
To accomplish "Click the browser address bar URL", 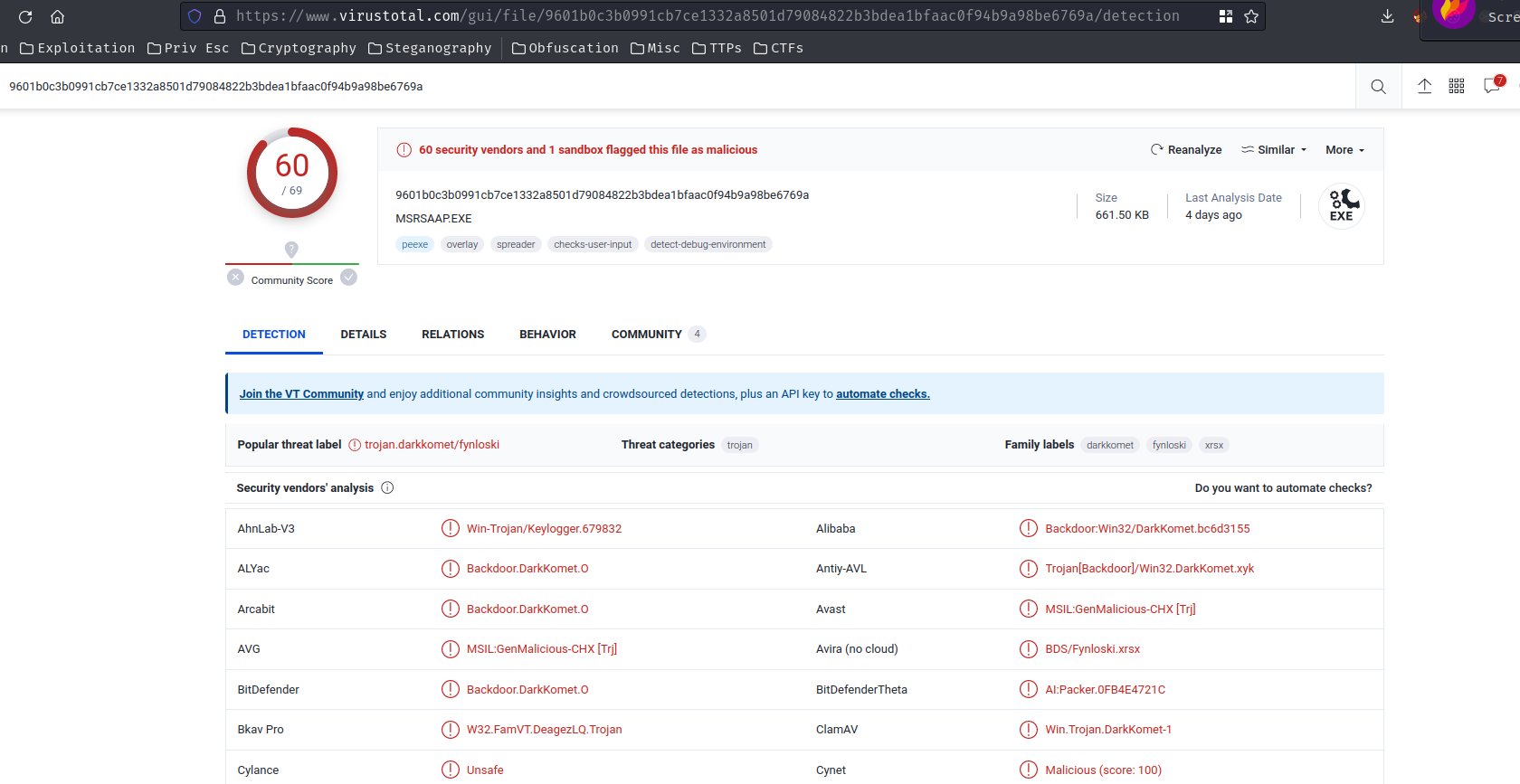I will (x=708, y=16).
